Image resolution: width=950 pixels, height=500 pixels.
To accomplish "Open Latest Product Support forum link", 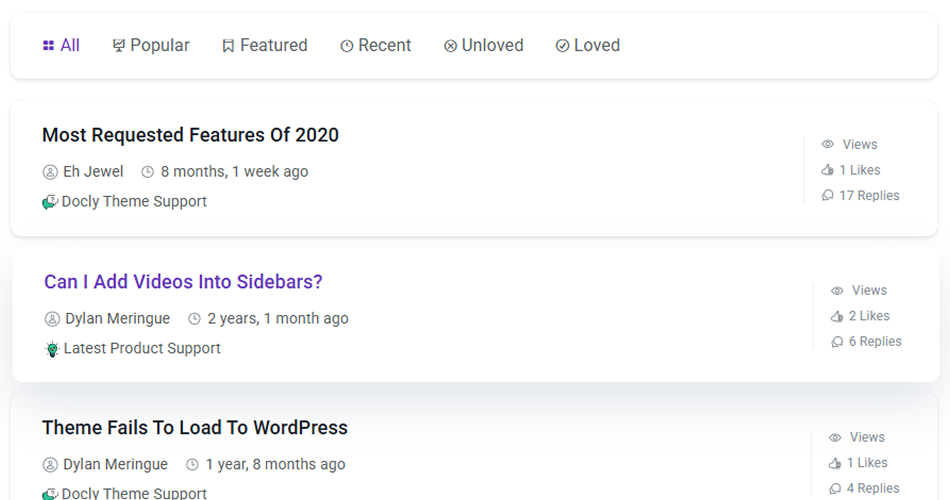I will pyautogui.click(x=142, y=348).
